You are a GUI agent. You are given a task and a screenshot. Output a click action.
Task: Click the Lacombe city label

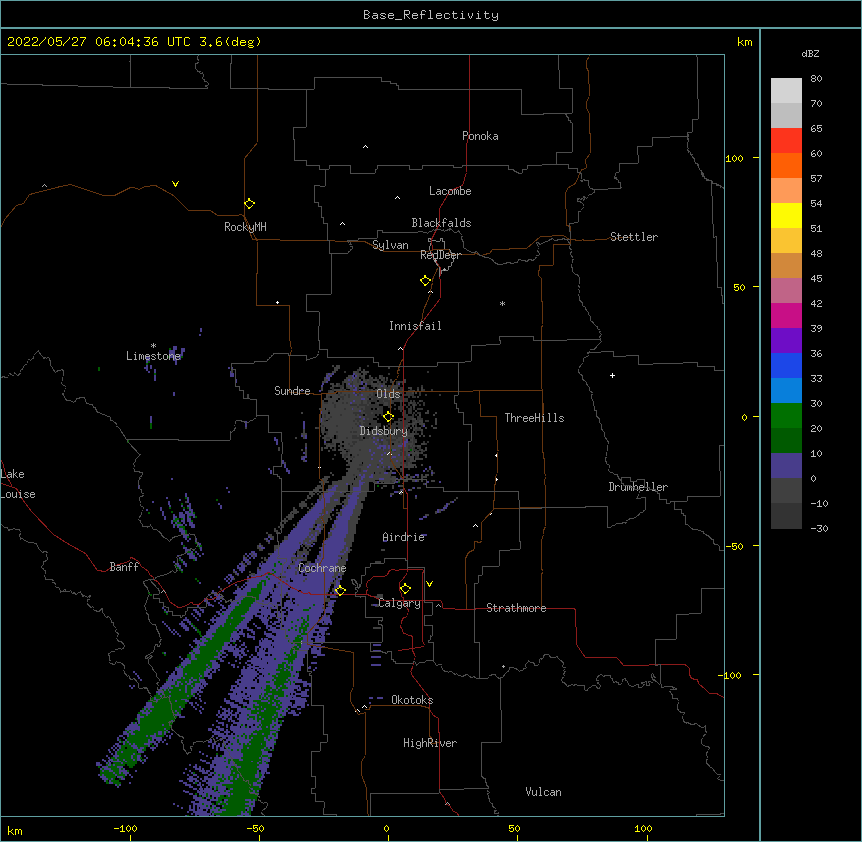click(x=450, y=191)
